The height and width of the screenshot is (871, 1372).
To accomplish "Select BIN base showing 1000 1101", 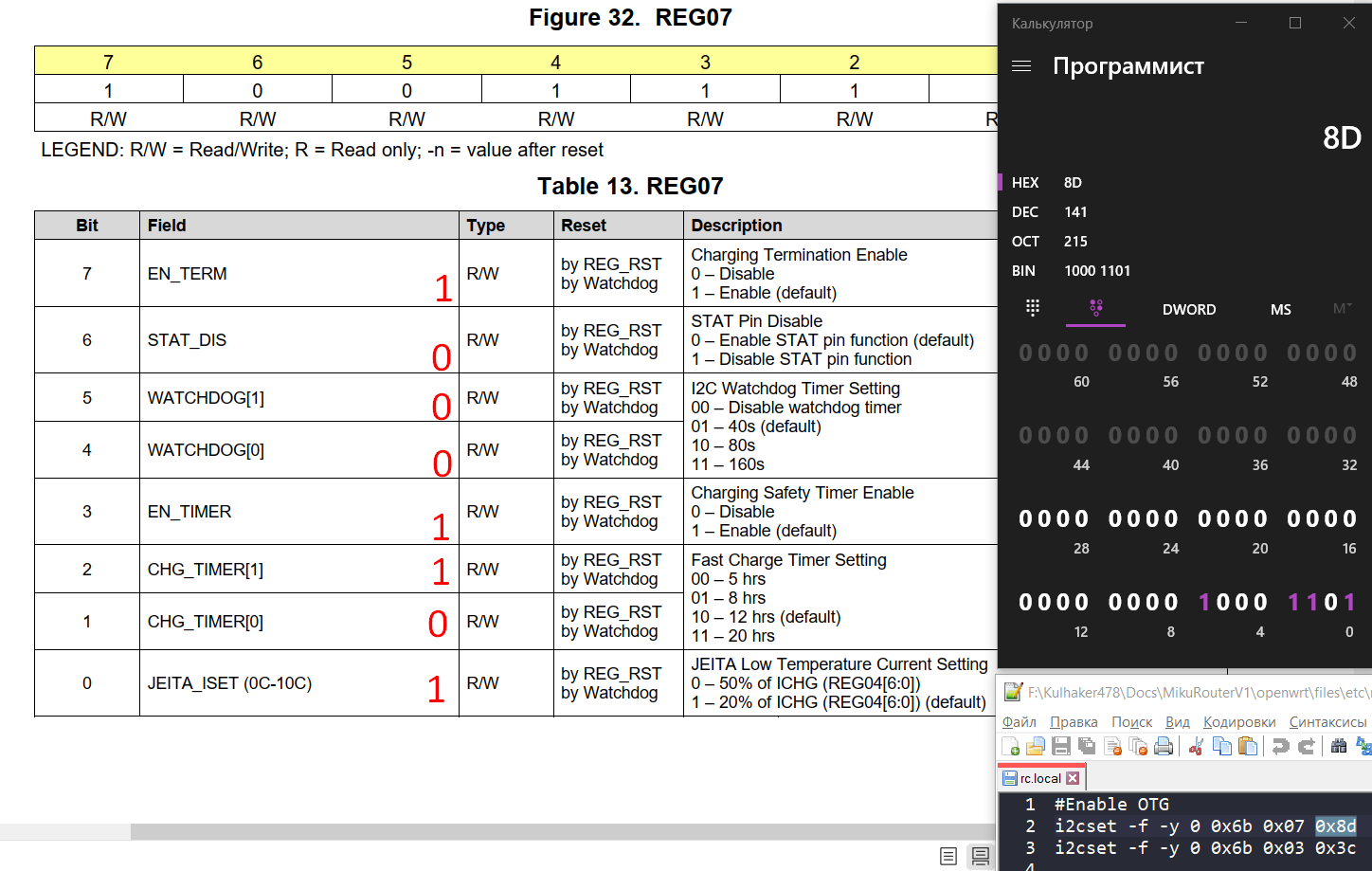I will click(1184, 270).
